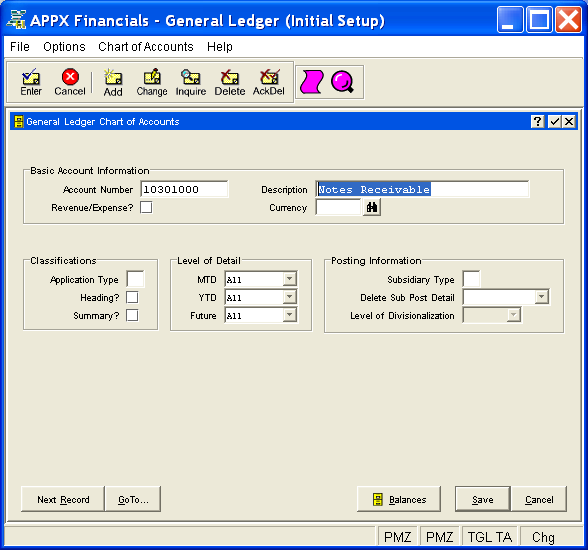Click the Subsidiary Type input box
588x550 pixels.
click(x=471, y=279)
